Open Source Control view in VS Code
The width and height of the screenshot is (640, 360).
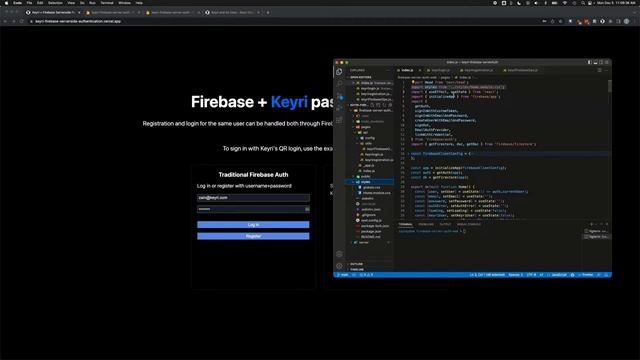[339, 97]
